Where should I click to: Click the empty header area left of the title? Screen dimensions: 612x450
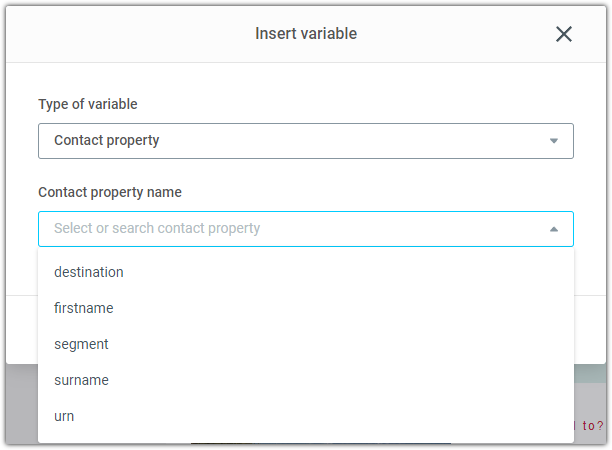coord(129,34)
